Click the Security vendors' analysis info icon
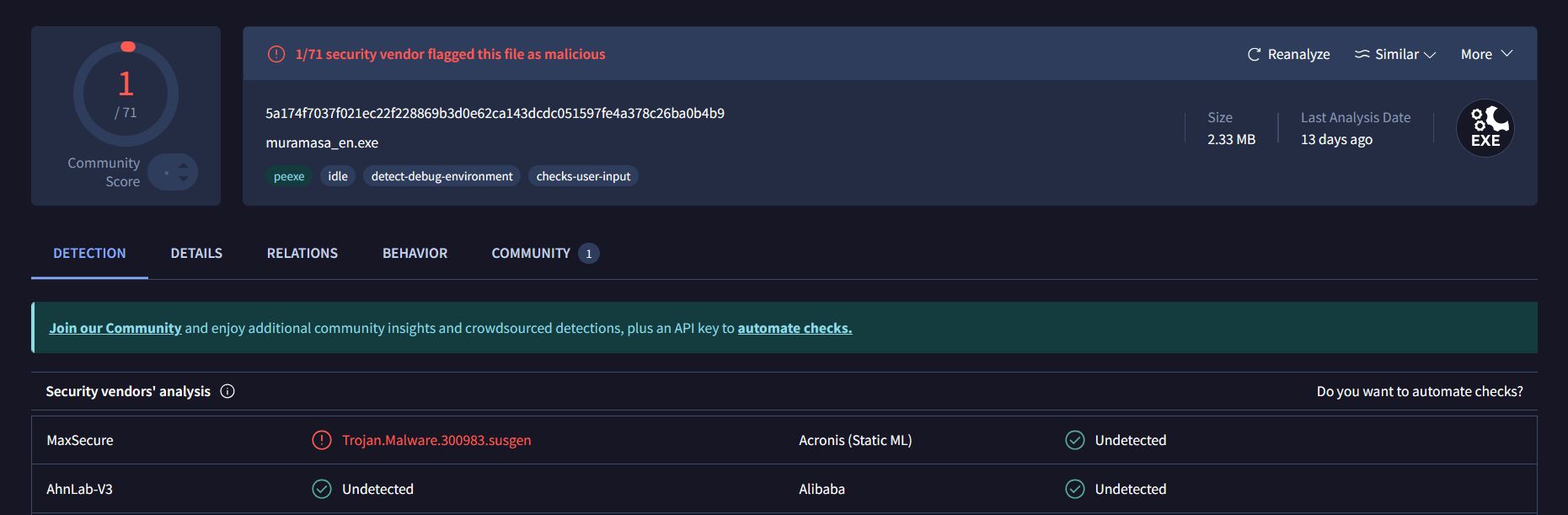Image resolution: width=1568 pixels, height=515 pixels. point(227,391)
